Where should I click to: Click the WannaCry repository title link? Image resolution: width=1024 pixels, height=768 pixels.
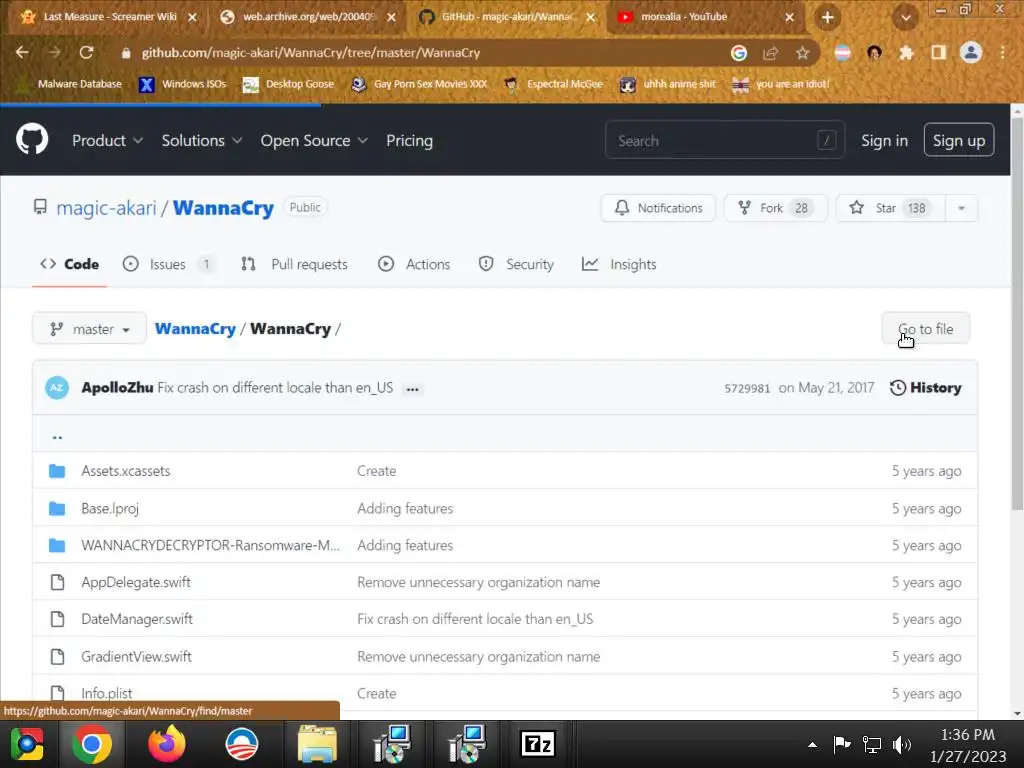click(x=223, y=208)
